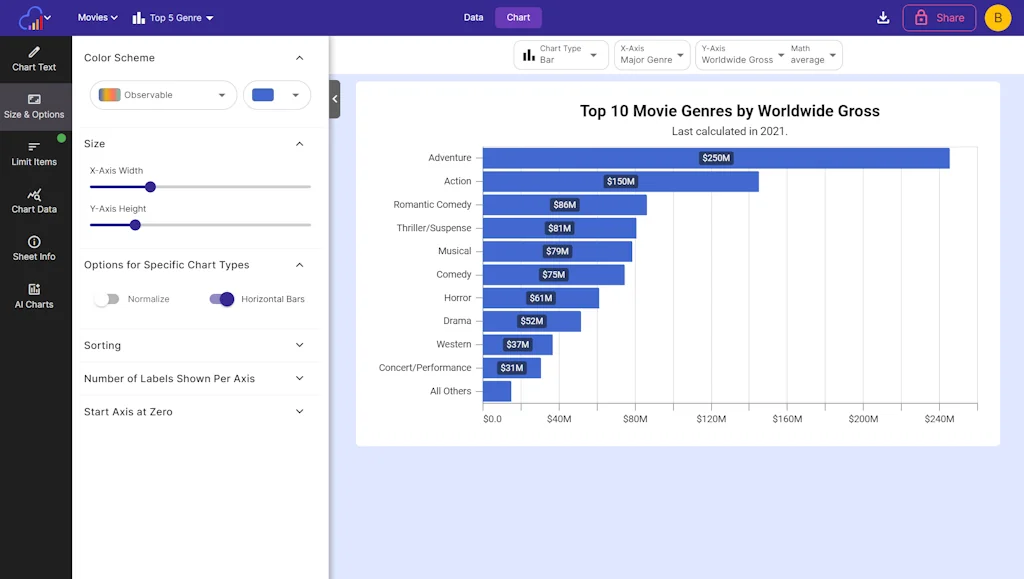Screen dimensions: 1024x579
Task: Click the X-Axis Width slider handle
Action: [x=150, y=186]
